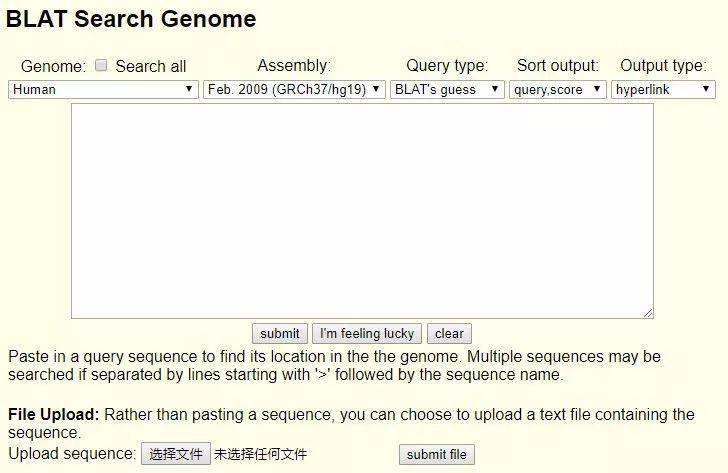
Task: Click the Assembly: label text
Action: [x=294, y=65]
